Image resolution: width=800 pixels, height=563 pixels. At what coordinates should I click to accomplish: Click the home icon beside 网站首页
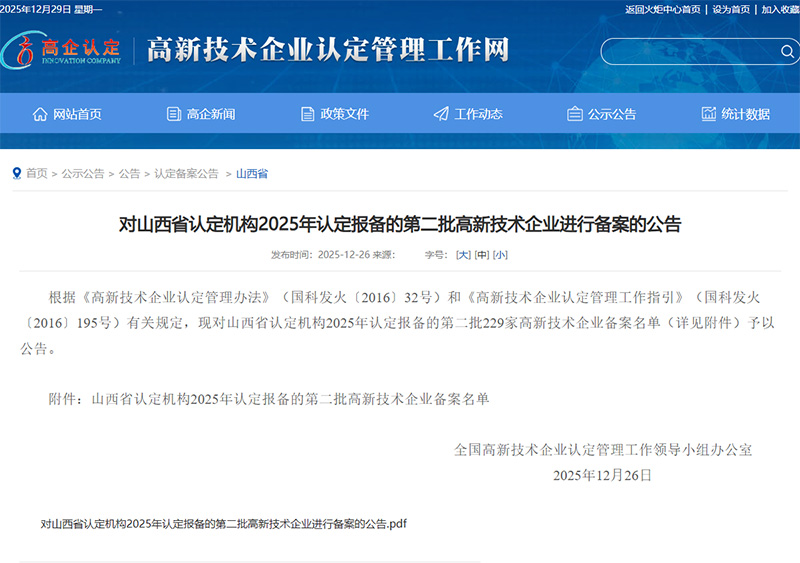(40, 114)
